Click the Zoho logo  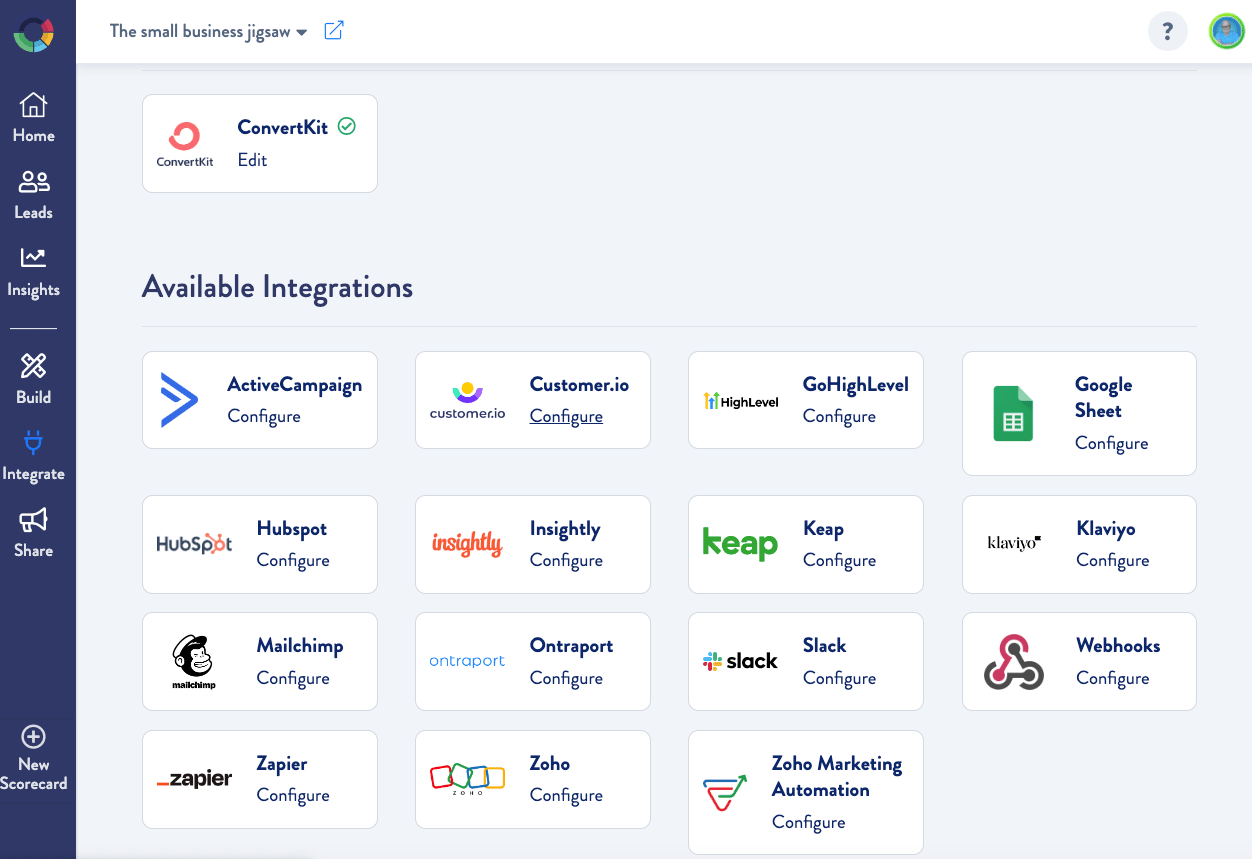coord(467,779)
